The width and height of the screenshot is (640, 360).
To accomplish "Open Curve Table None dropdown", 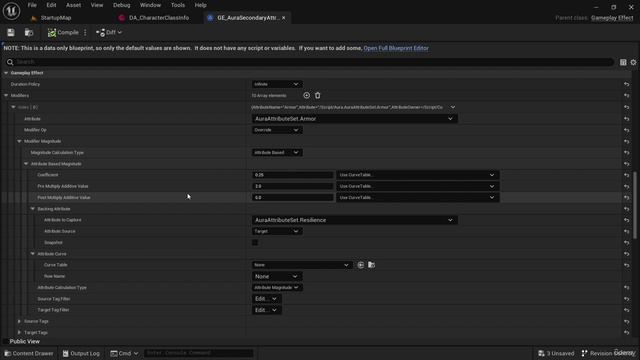I will (x=302, y=265).
